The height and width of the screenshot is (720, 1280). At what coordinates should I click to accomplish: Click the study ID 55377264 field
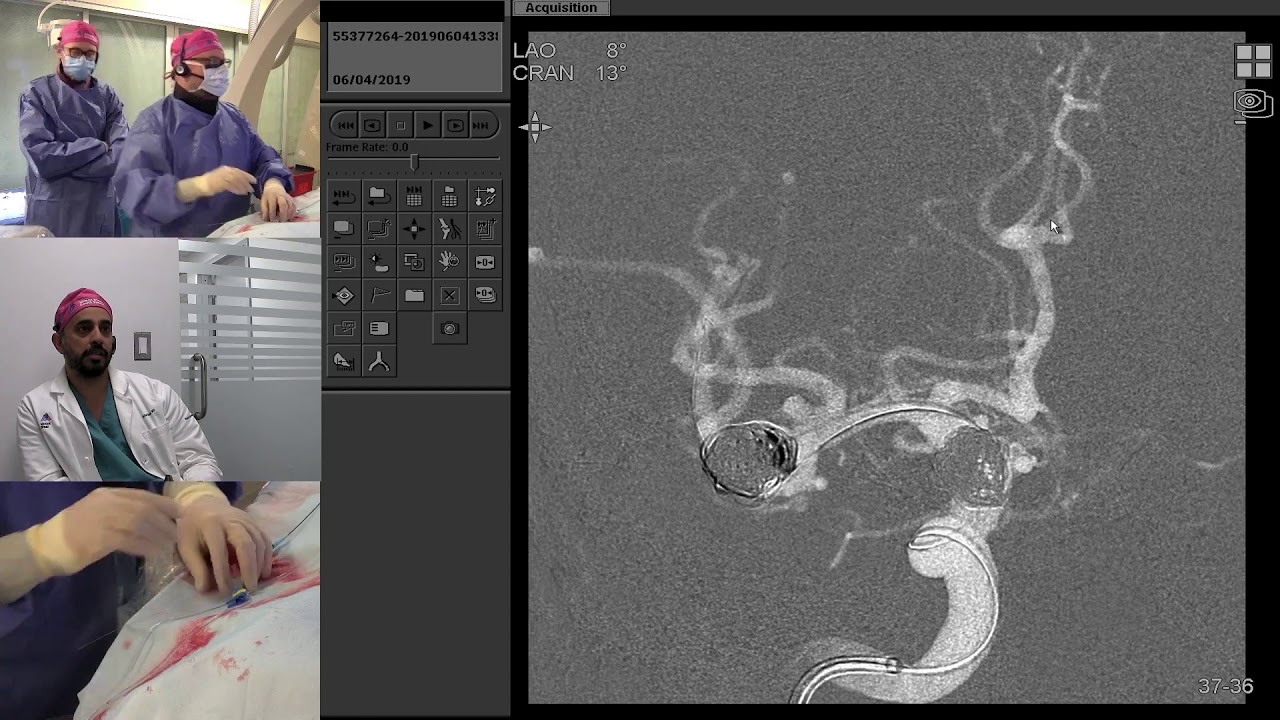coord(415,36)
